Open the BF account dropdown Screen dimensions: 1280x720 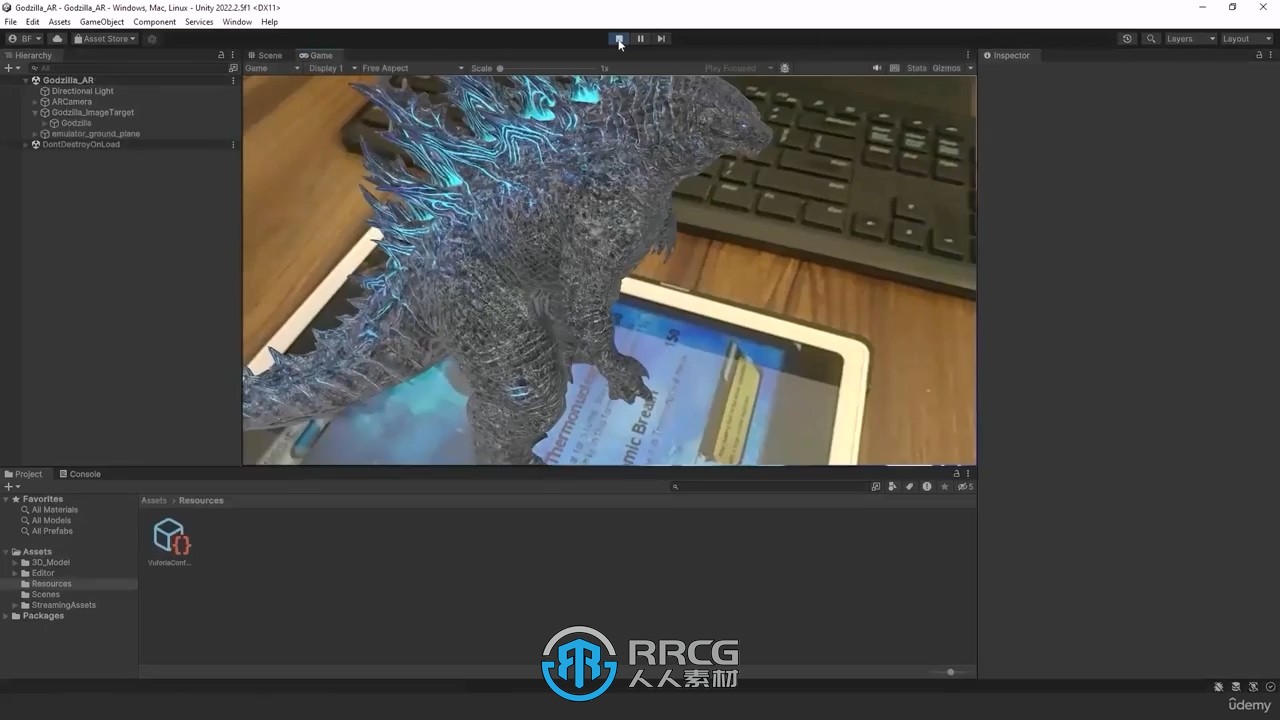coord(25,39)
